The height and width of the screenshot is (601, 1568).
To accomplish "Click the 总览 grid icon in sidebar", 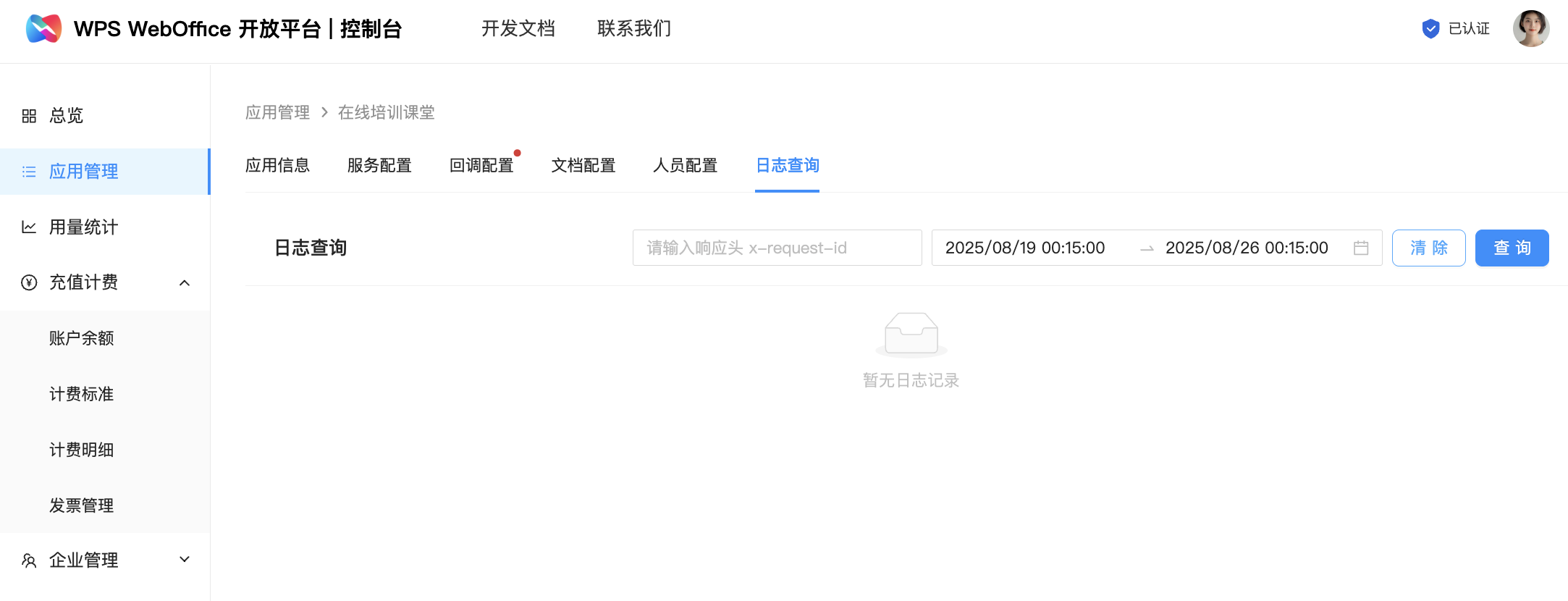I will click(x=29, y=116).
